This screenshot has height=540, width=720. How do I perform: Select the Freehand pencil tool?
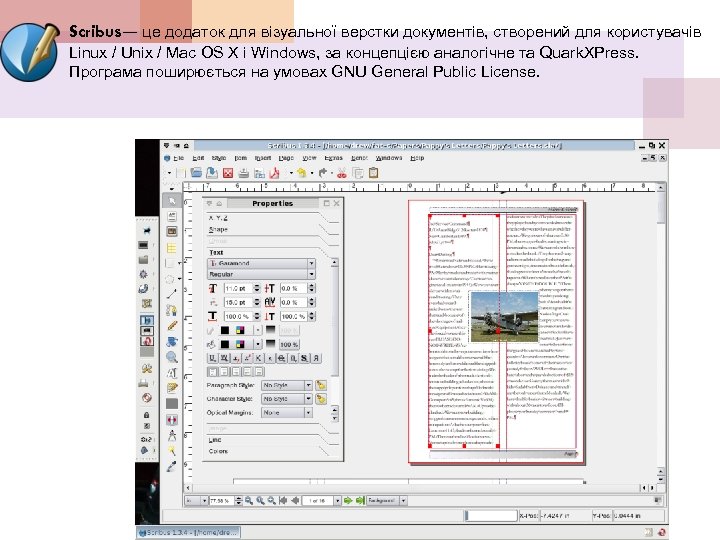[172, 326]
